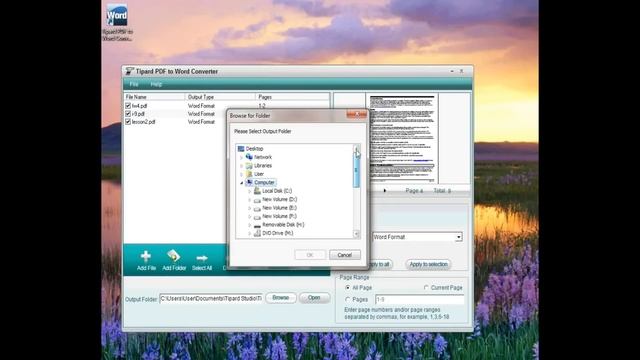Uncheck the lesson2.pdf checkbox
640x360 pixels.
(x=128, y=122)
